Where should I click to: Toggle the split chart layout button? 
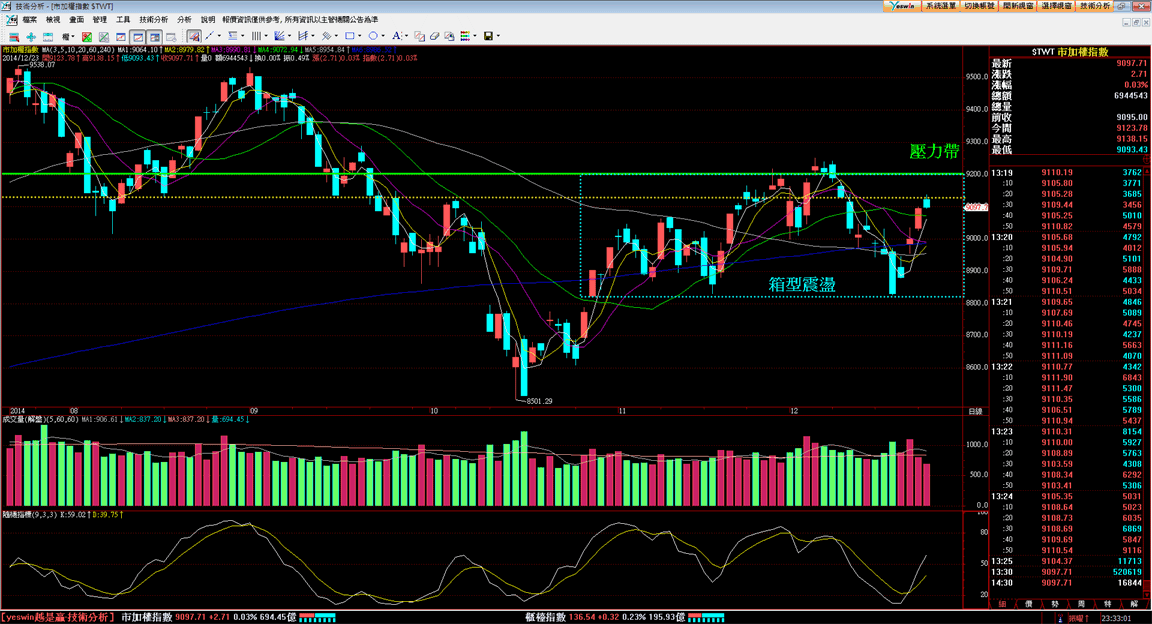click(x=154, y=36)
